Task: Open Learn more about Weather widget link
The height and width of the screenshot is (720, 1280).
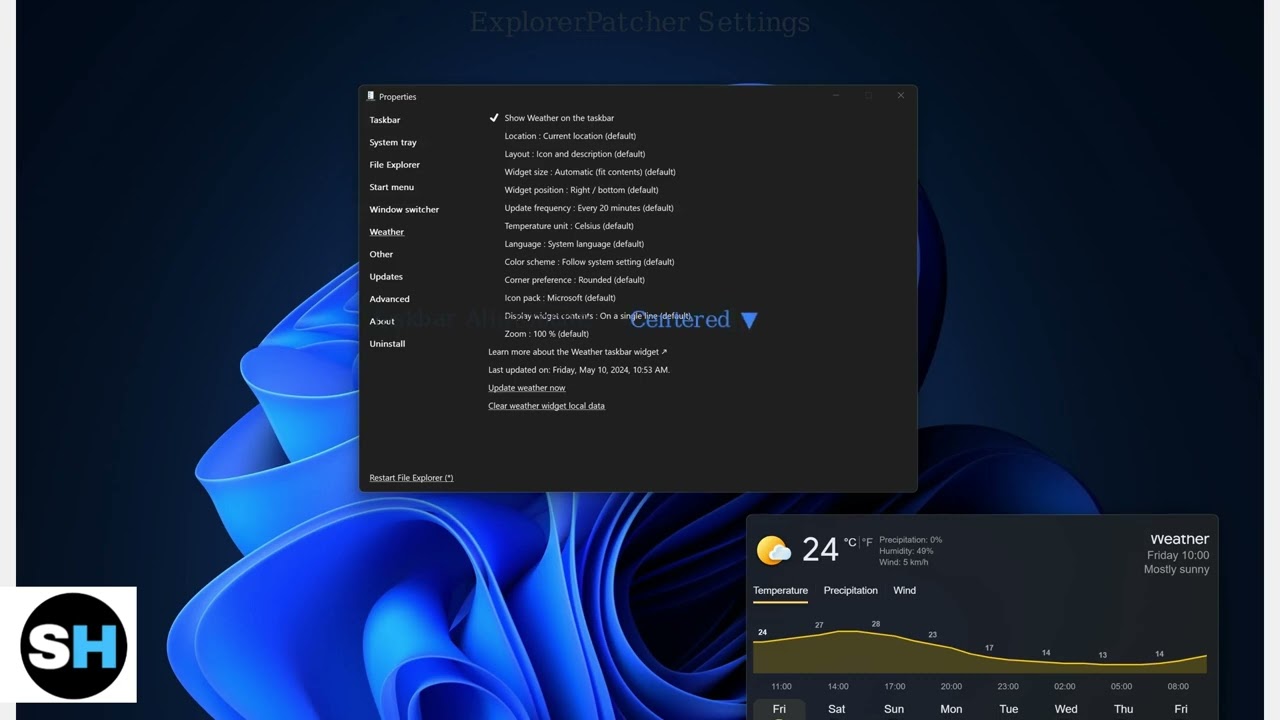Action: [x=577, y=352]
